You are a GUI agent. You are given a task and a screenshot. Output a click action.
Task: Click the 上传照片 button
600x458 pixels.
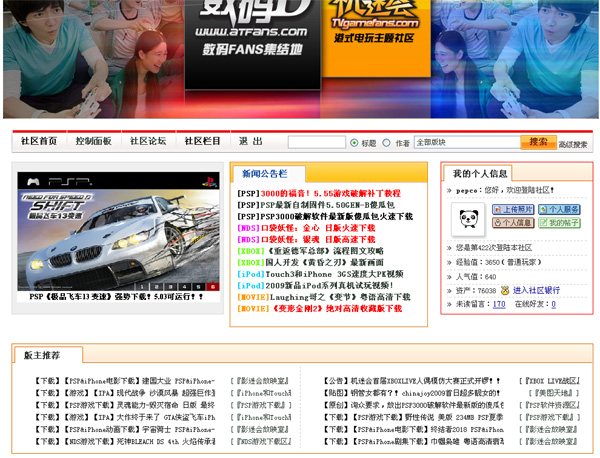click(513, 209)
